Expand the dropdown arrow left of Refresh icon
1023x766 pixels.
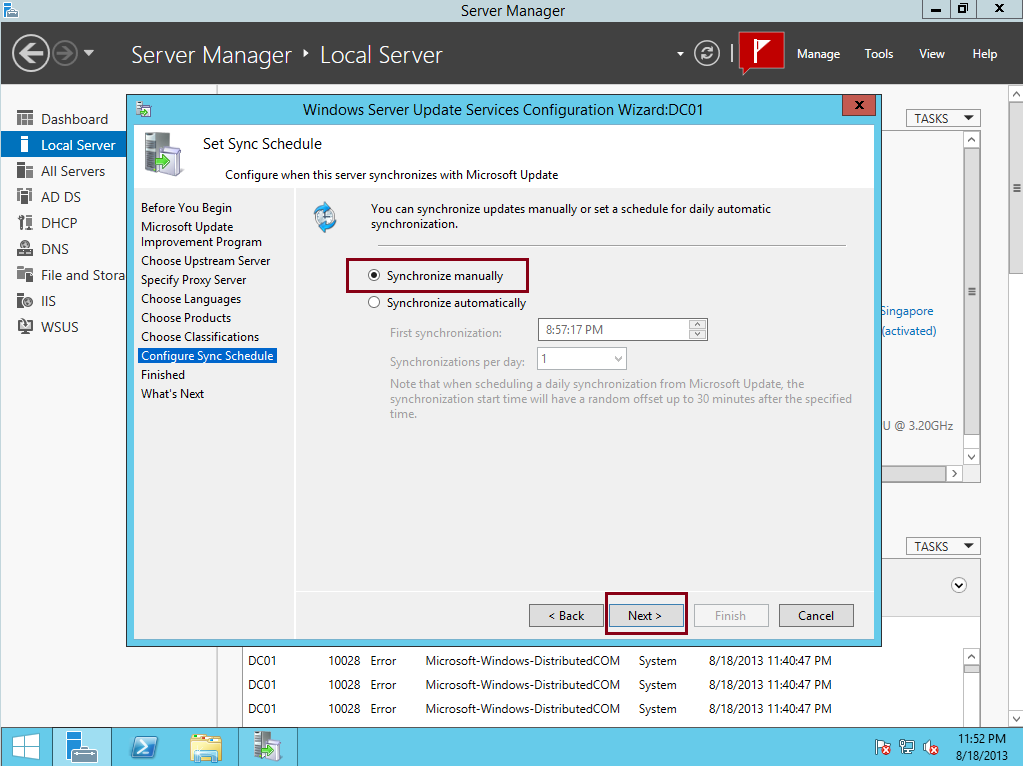[680, 54]
